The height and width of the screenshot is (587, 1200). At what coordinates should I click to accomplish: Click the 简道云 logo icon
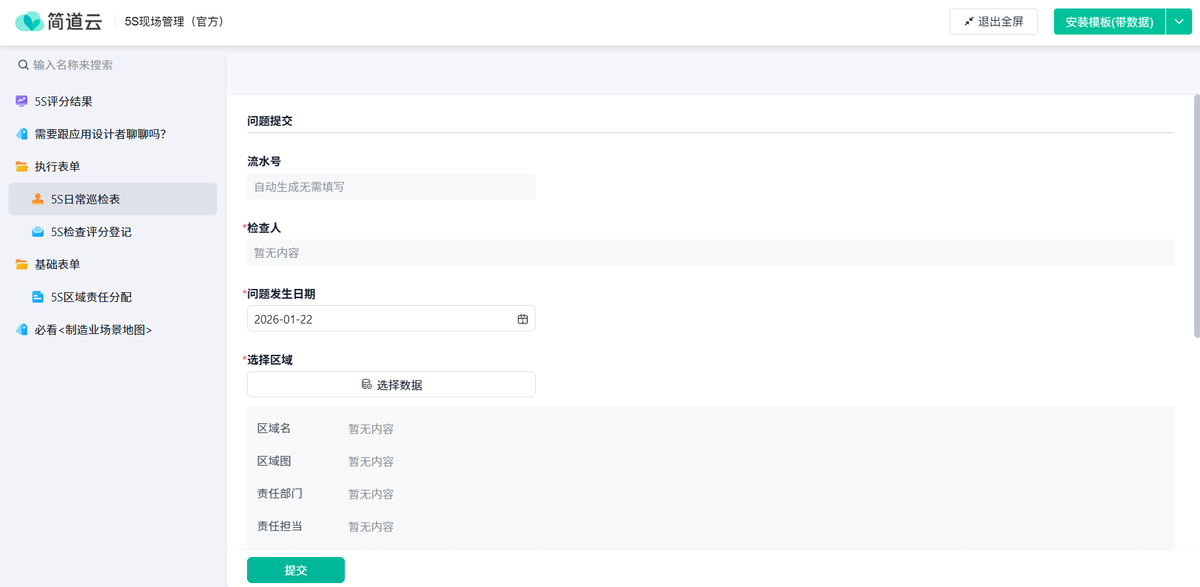[x=29, y=21]
